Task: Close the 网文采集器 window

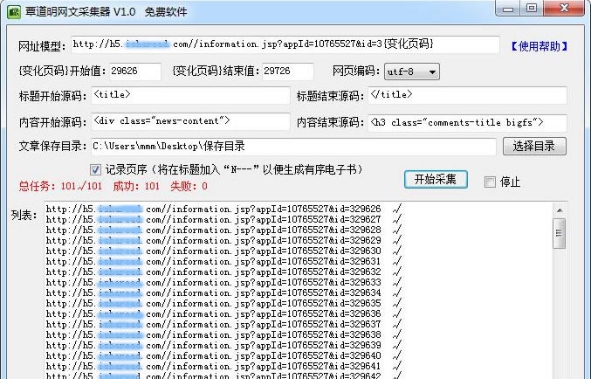Action: (564, 8)
